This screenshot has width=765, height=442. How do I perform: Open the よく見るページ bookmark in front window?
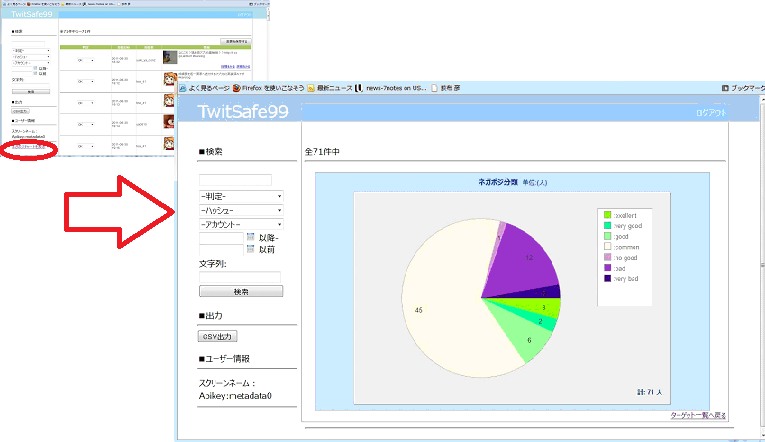point(204,88)
